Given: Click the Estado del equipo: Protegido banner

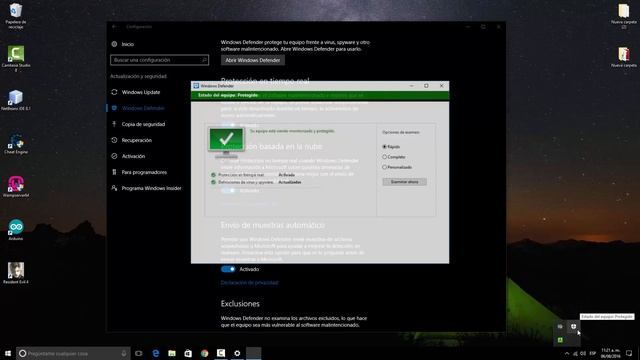Looking at the screenshot, I should coord(320,95).
